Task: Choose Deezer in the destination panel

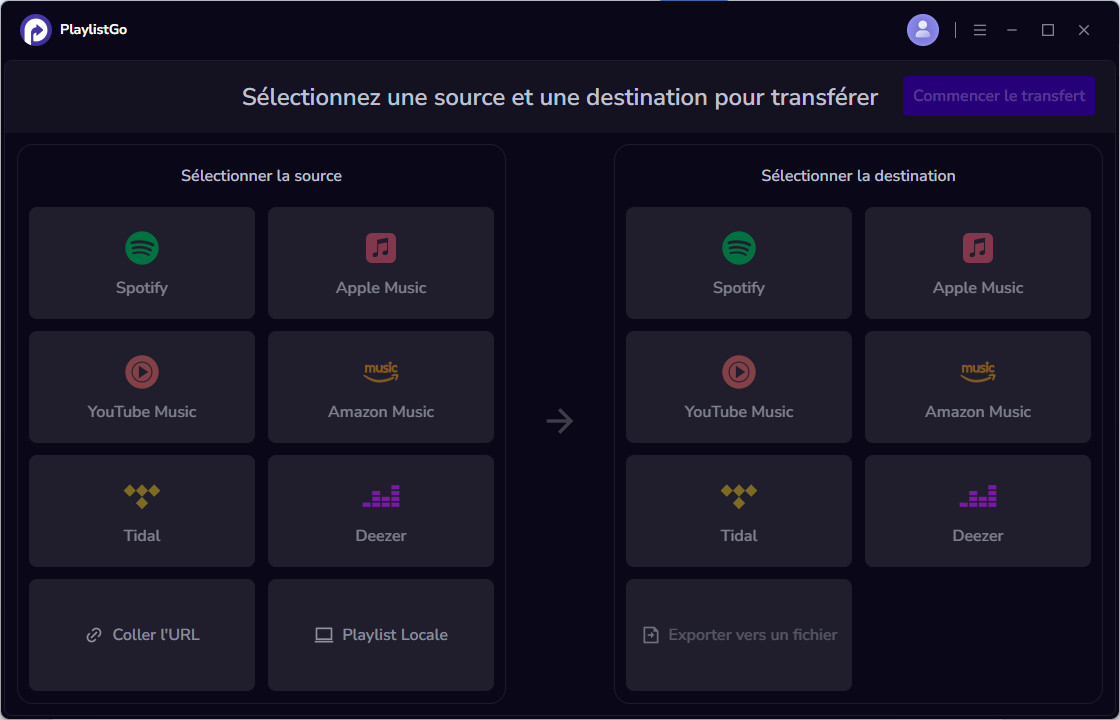Action: click(x=977, y=511)
